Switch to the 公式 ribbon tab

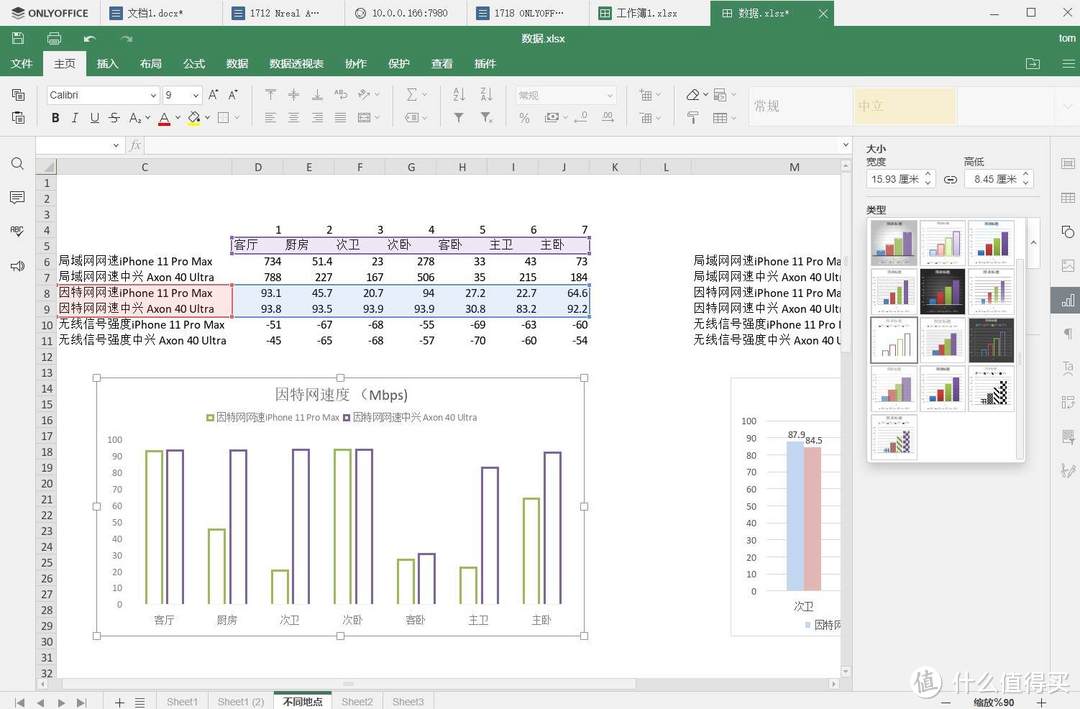(194, 63)
